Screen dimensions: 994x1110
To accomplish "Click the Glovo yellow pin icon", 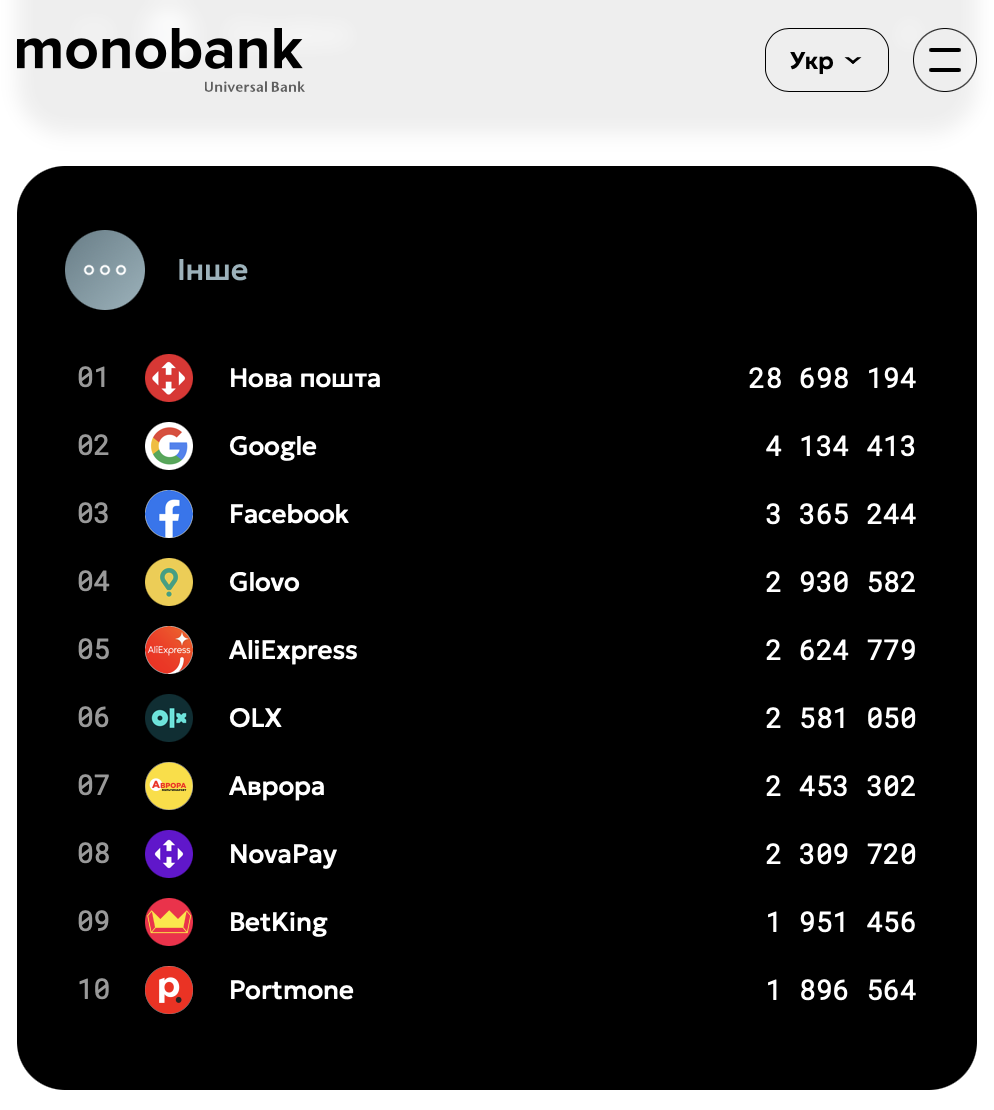I will tap(169, 582).
